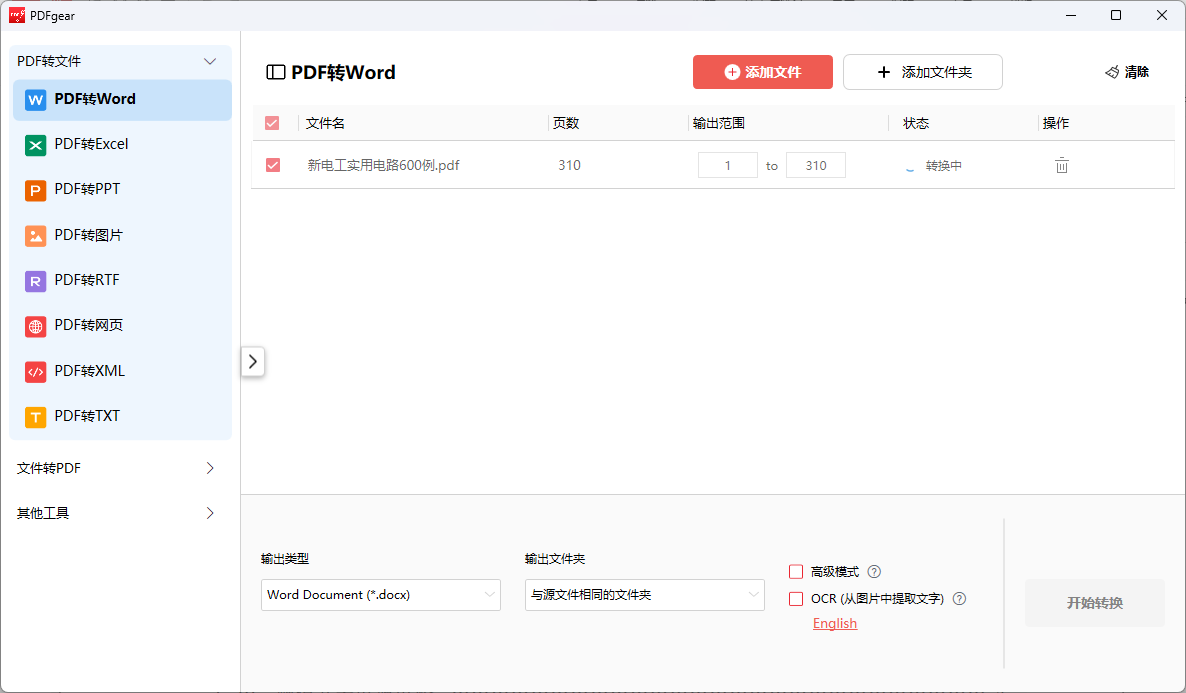Click the 文件名 column header
This screenshot has height=693, width=1186.
[325, 123]
